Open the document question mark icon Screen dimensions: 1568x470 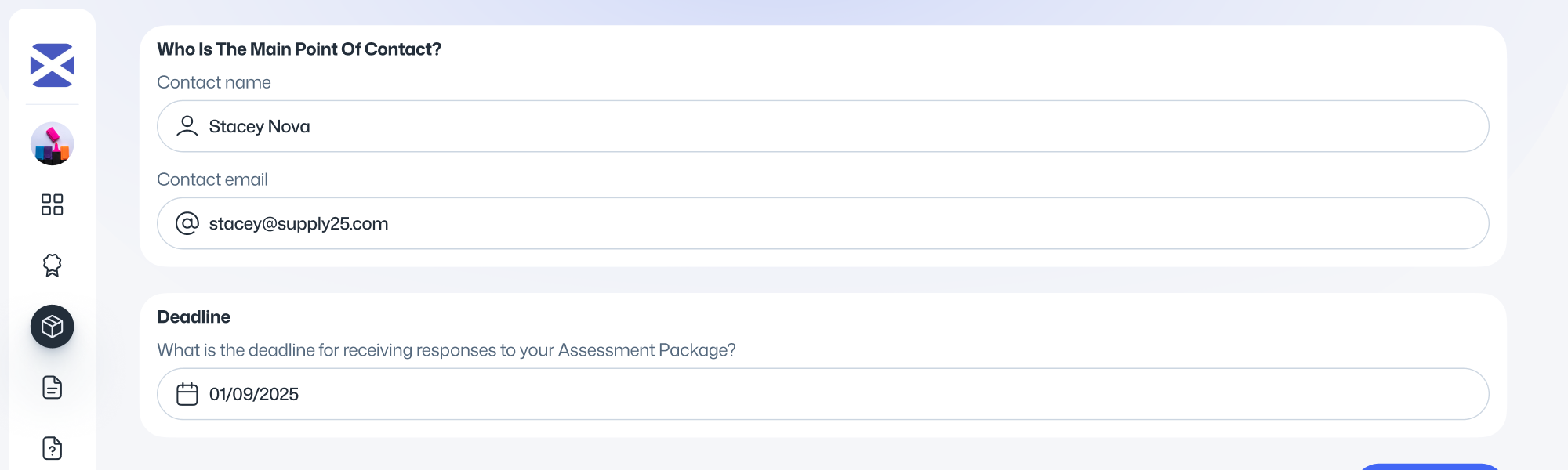tap(52, 449)
